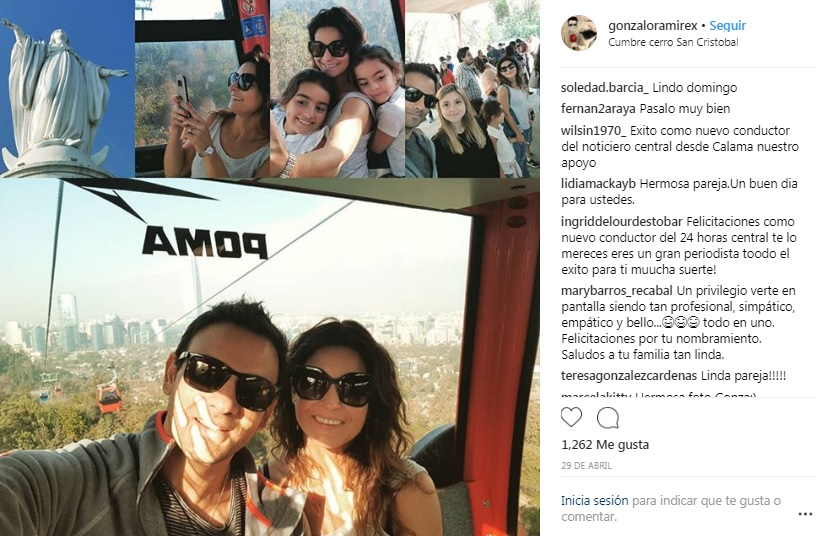Viewport: 816px width, 536px height.
Task: Follow the account with Seguir
Action: point(728,25)
